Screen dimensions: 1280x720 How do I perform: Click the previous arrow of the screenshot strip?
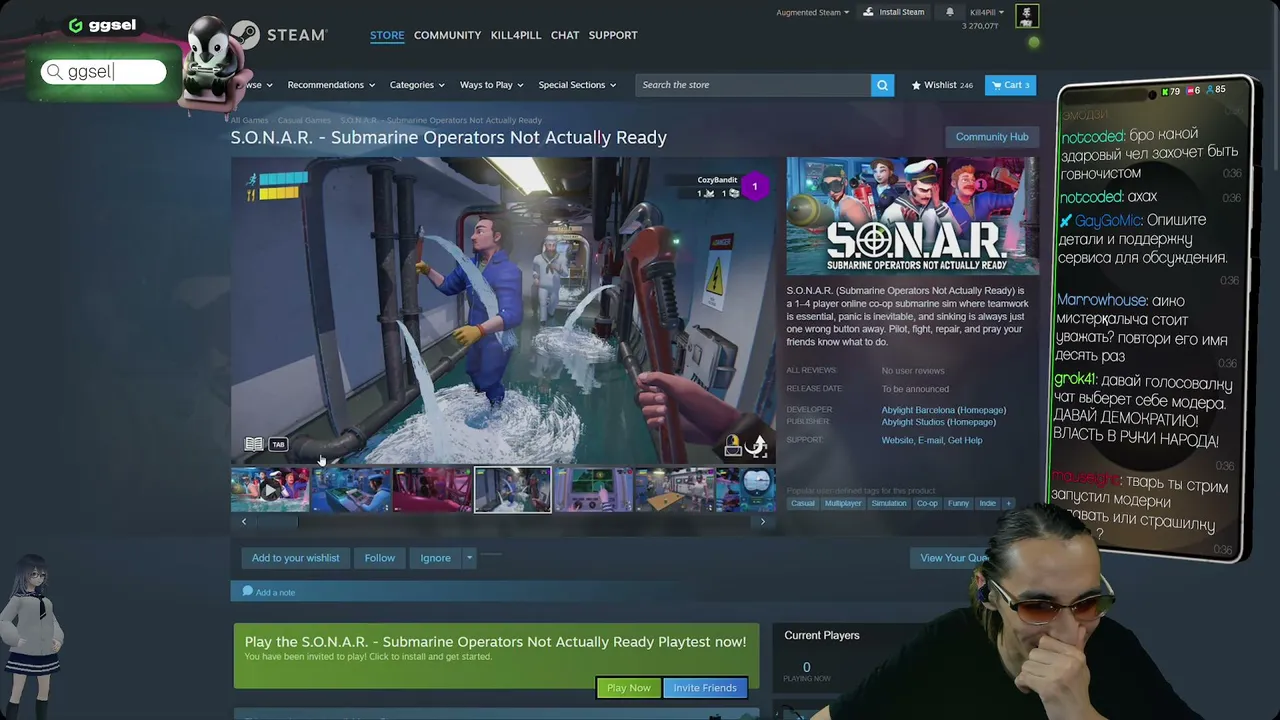click(243, 521)
